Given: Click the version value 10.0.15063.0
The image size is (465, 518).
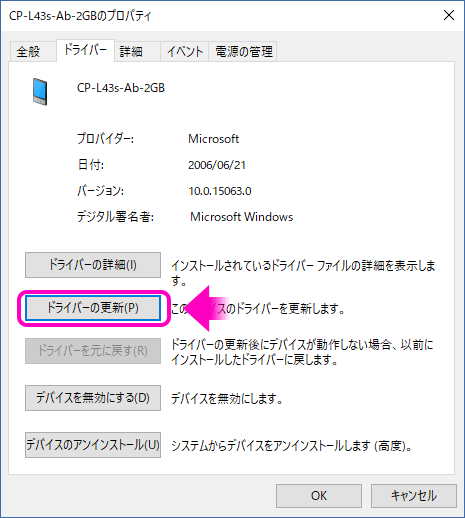Looking at the screenshot, I should click(x=220, y=191).
